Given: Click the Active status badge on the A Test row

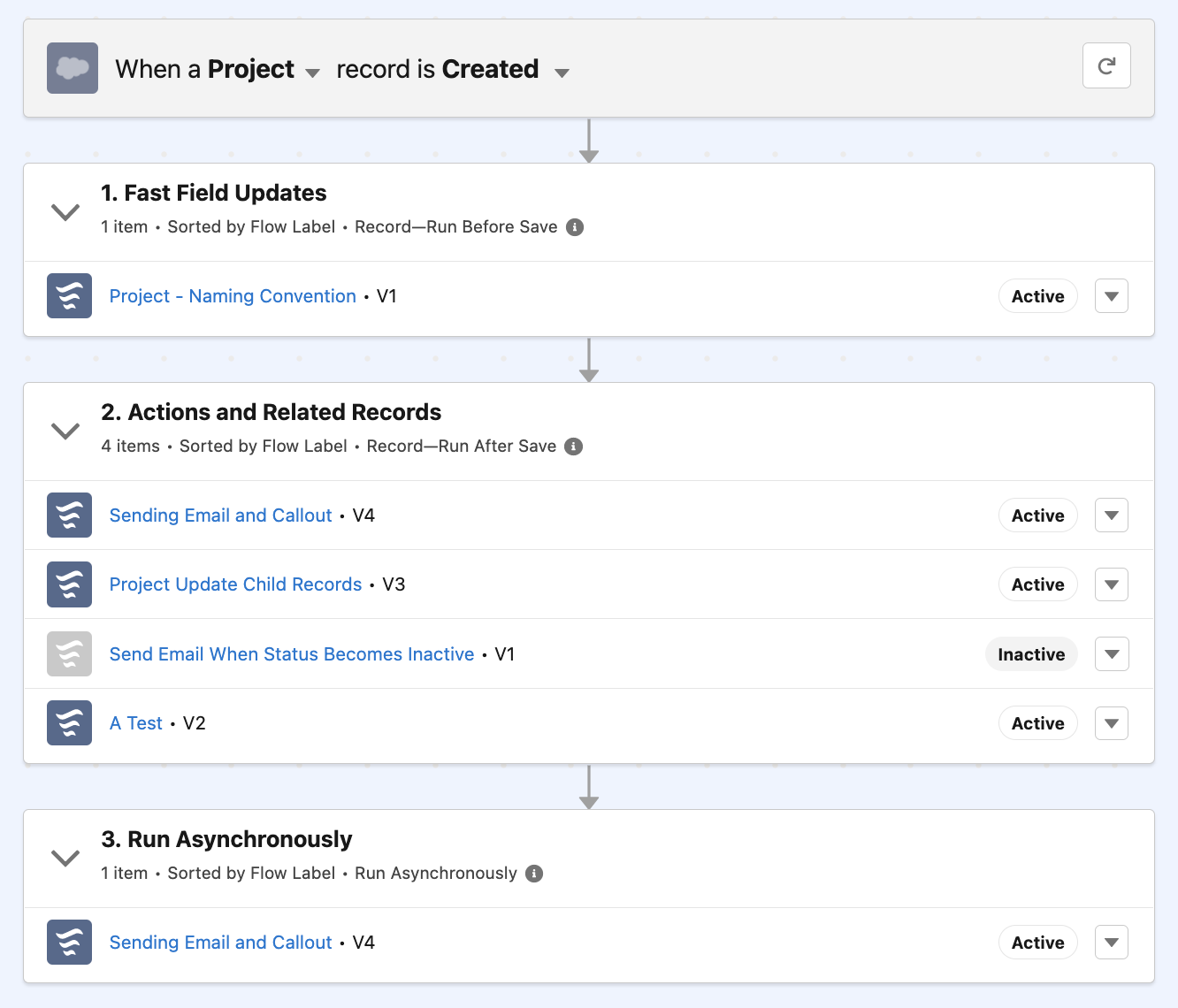Looking at the screenshot, I should (x=1037, y=723).
